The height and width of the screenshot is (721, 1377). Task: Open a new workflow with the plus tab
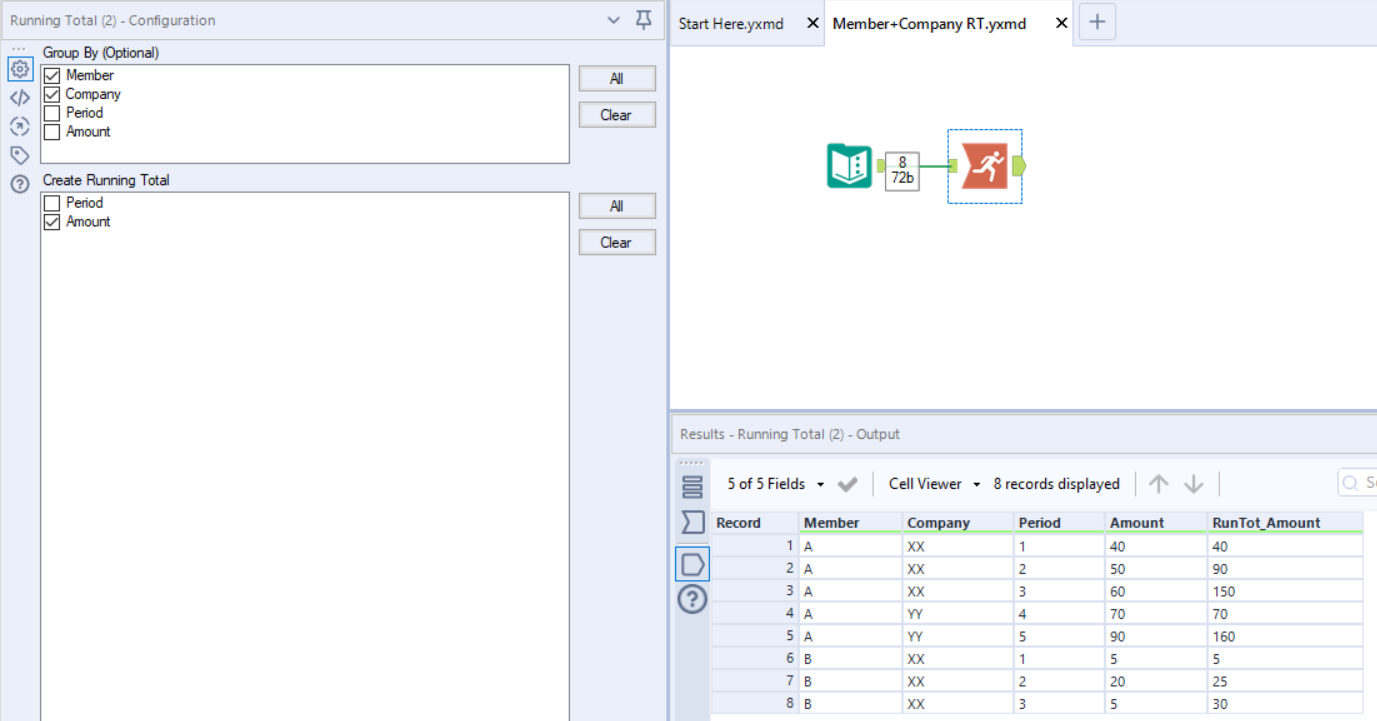point(1097,21)
